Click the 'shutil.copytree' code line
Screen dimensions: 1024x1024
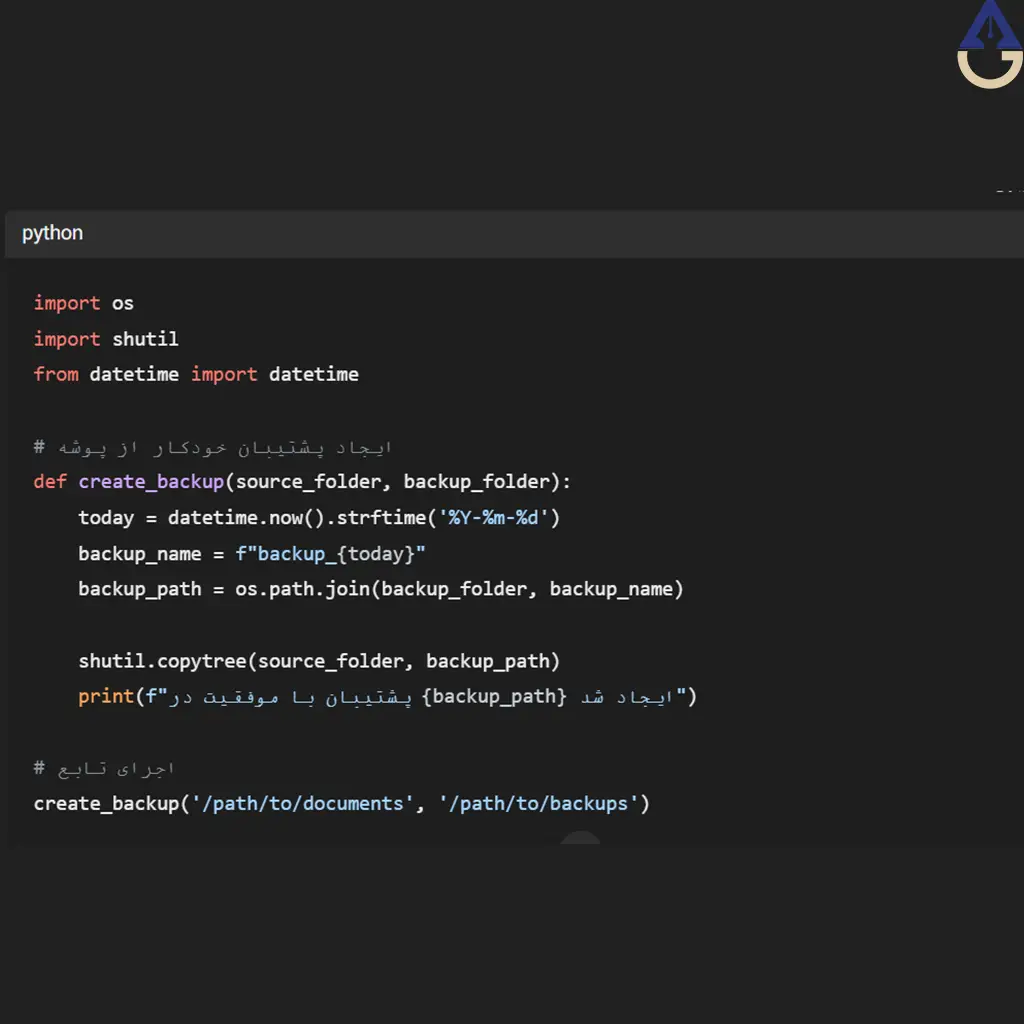[x=319, y=661]
